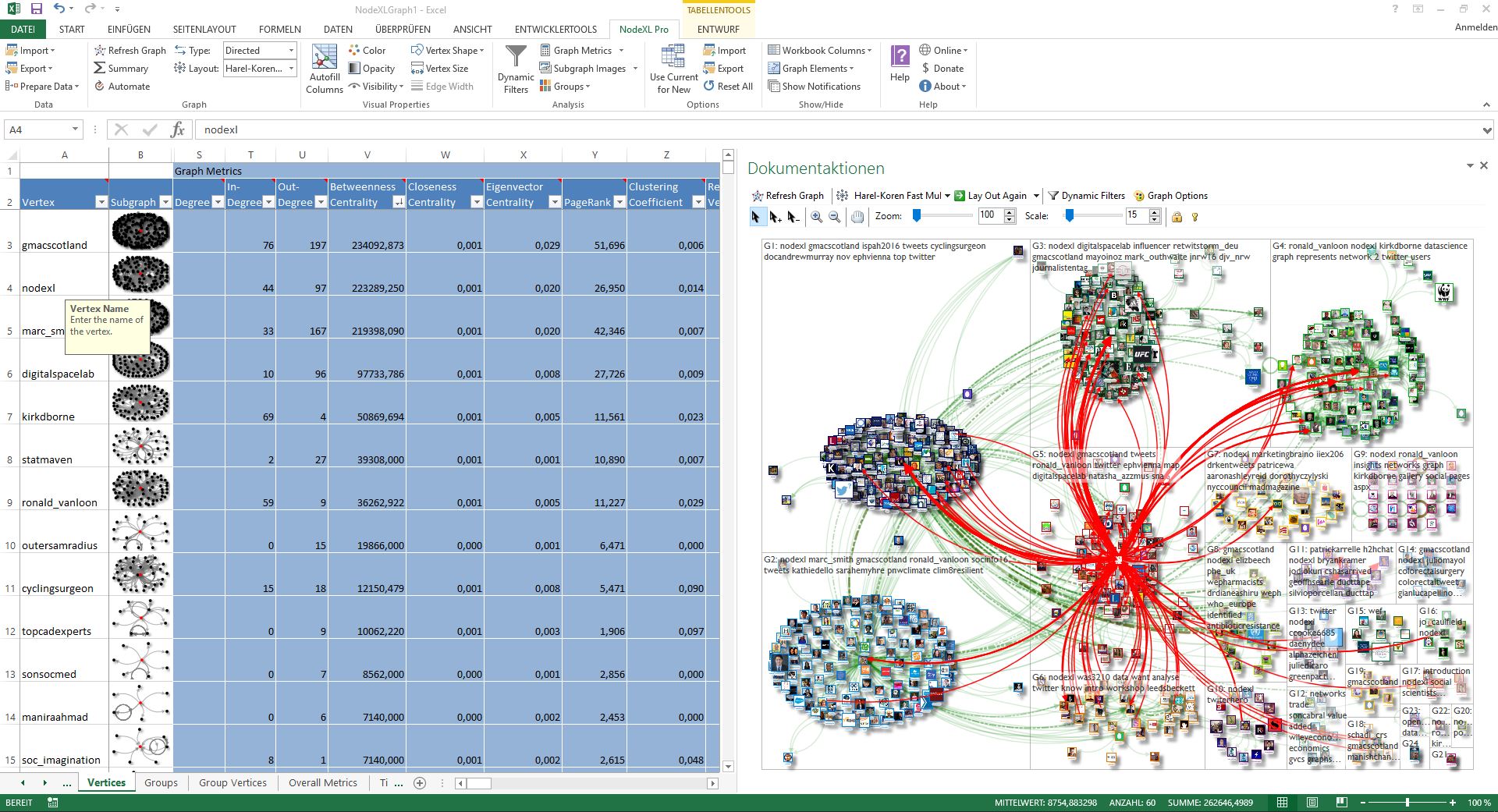
Task: Switch to the Groups worksheet tab
Action: (x=161, y=782)
